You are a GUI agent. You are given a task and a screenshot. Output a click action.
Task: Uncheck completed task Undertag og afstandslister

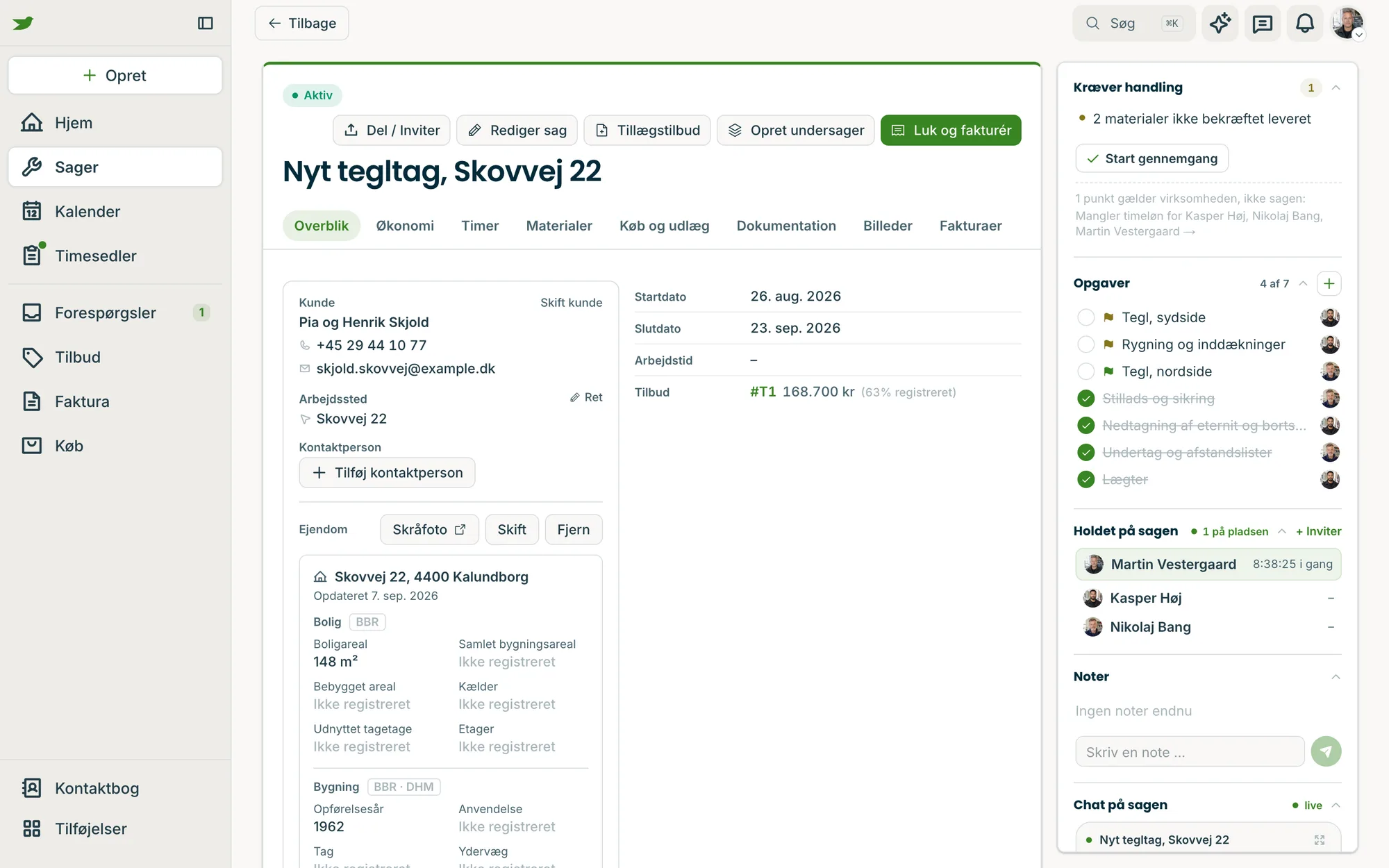click(1086, 453)
